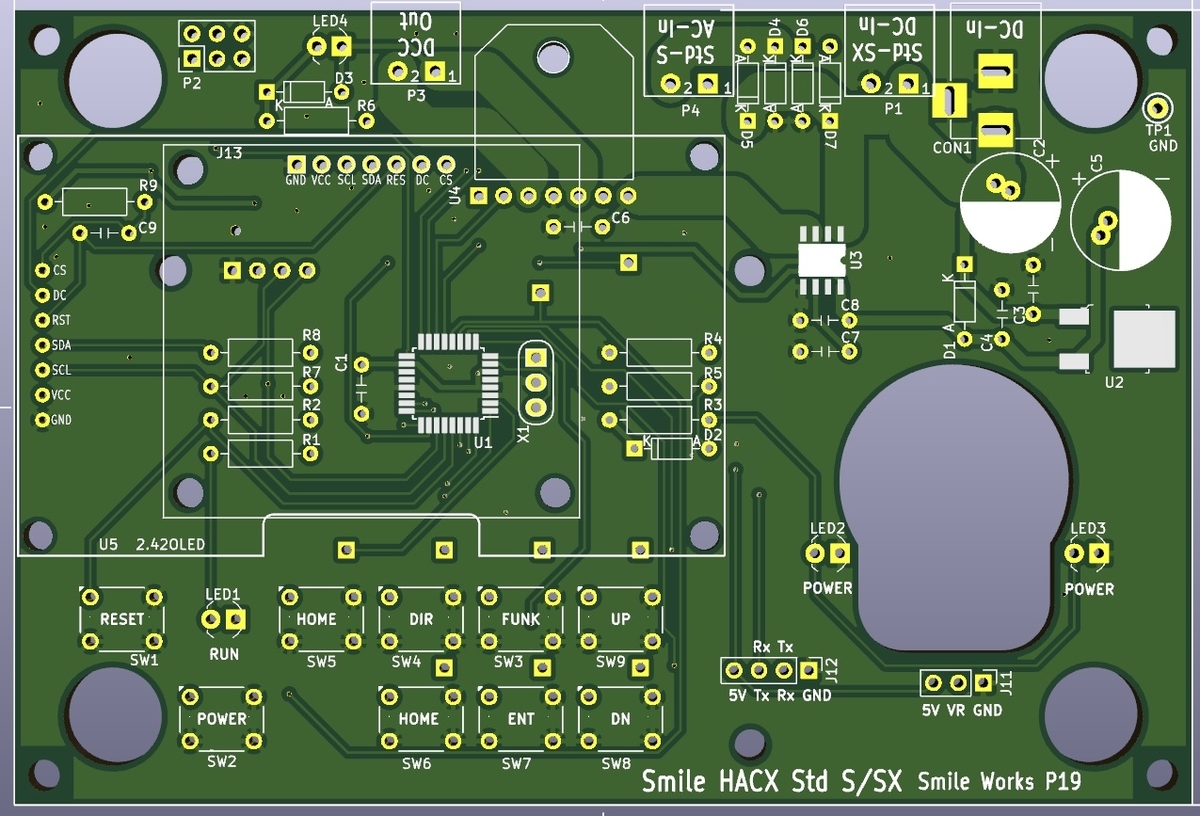Click the LED2 POWER indicator pads
1200x816 pixels.
828,553
